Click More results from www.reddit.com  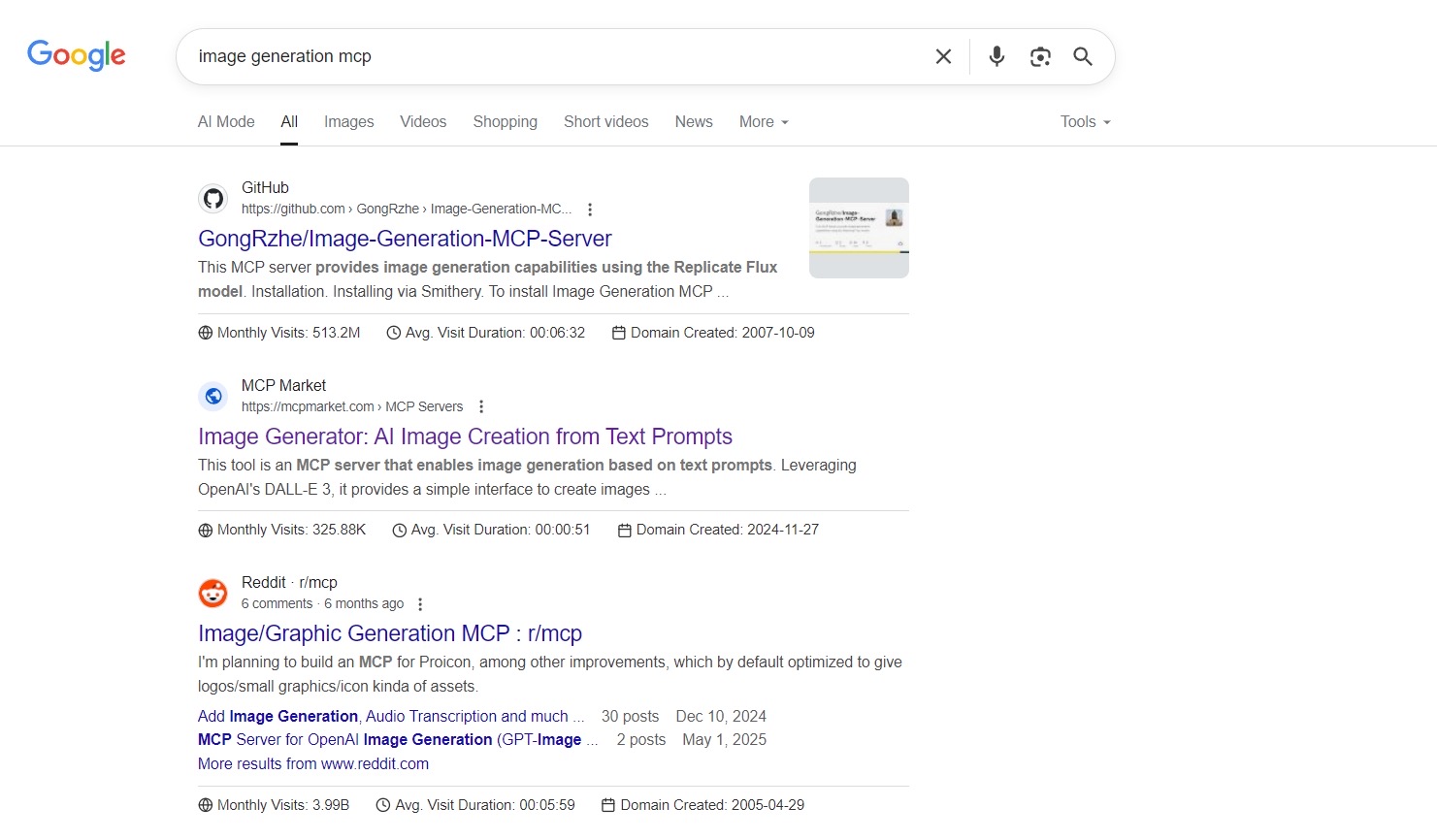(313, 764)
